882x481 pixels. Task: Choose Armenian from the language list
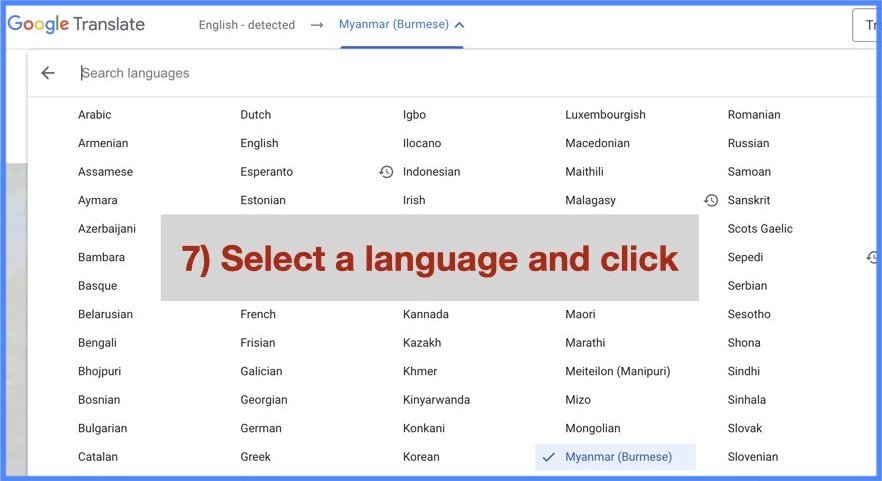103,143
